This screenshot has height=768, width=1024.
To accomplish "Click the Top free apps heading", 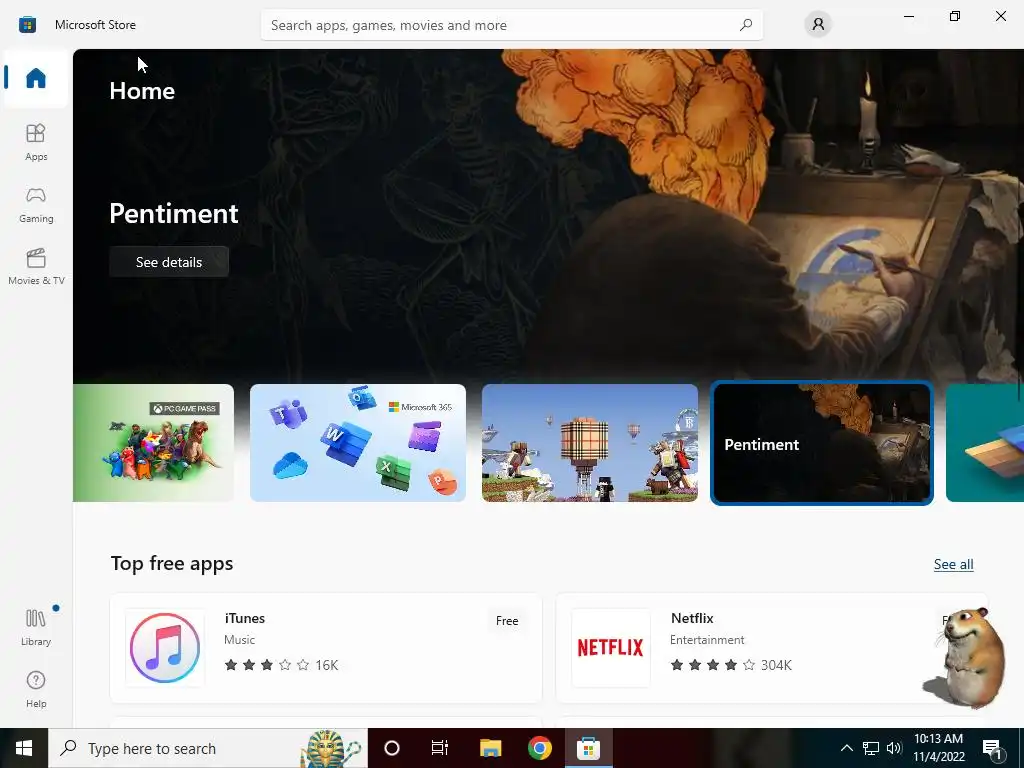I will (172, 564).
